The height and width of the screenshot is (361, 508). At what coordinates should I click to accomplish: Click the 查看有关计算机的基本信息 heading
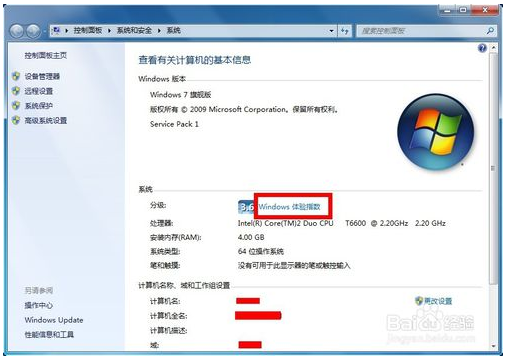click(x=195, y=60)
